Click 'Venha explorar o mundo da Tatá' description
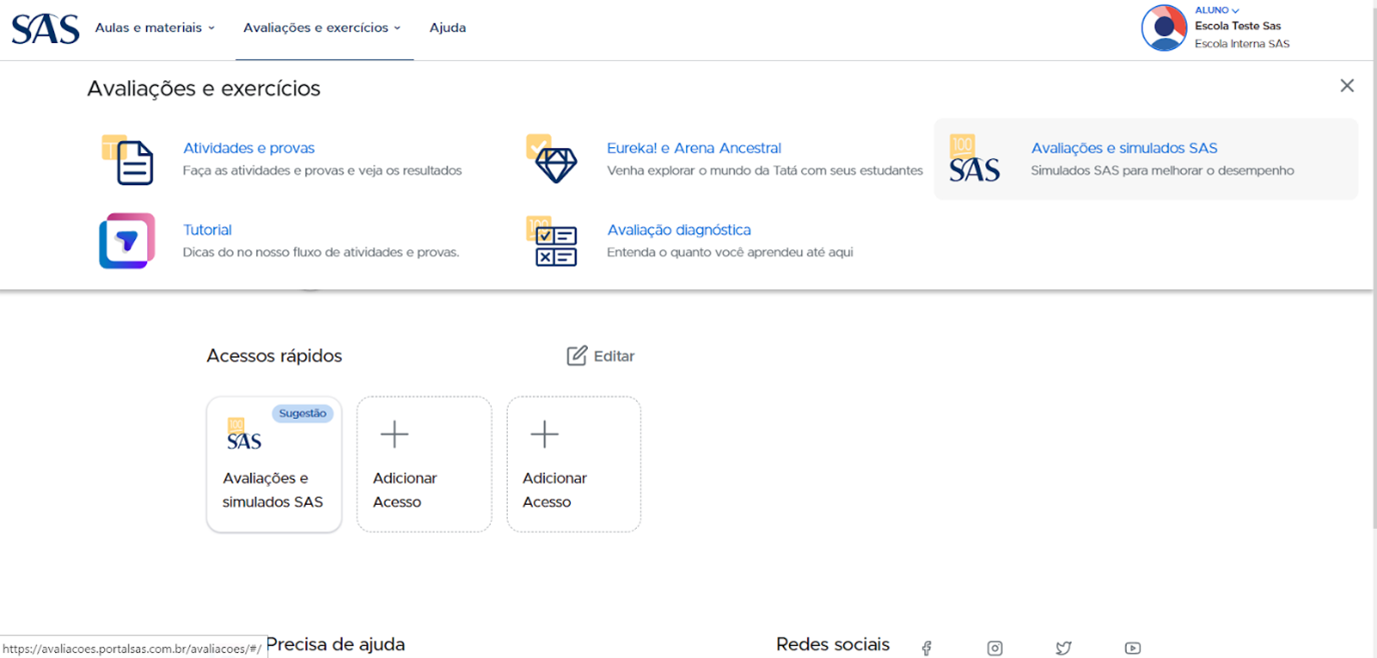1377x658 pixels. click(765, 171)
